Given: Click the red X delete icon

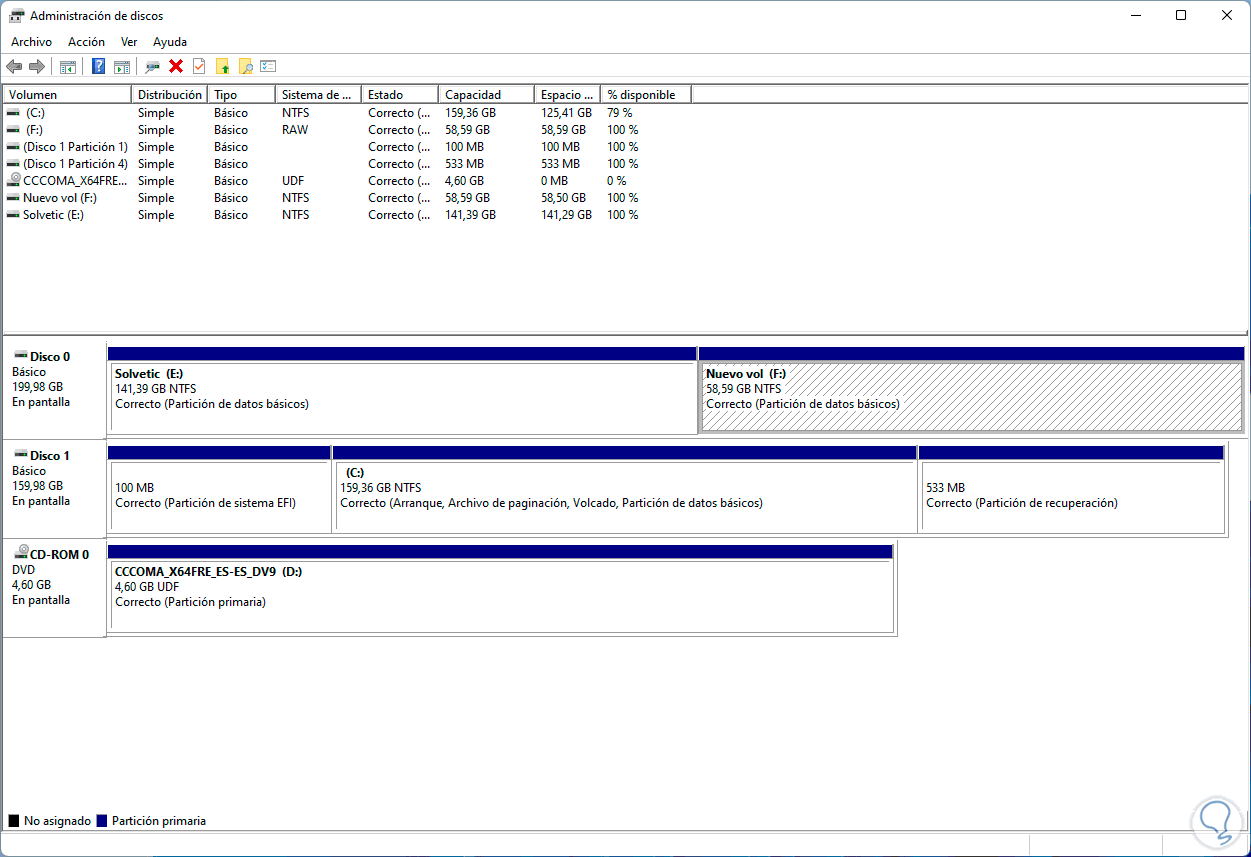Looking at the screenshot, I should pyautogui.click(x=176, y=67).
